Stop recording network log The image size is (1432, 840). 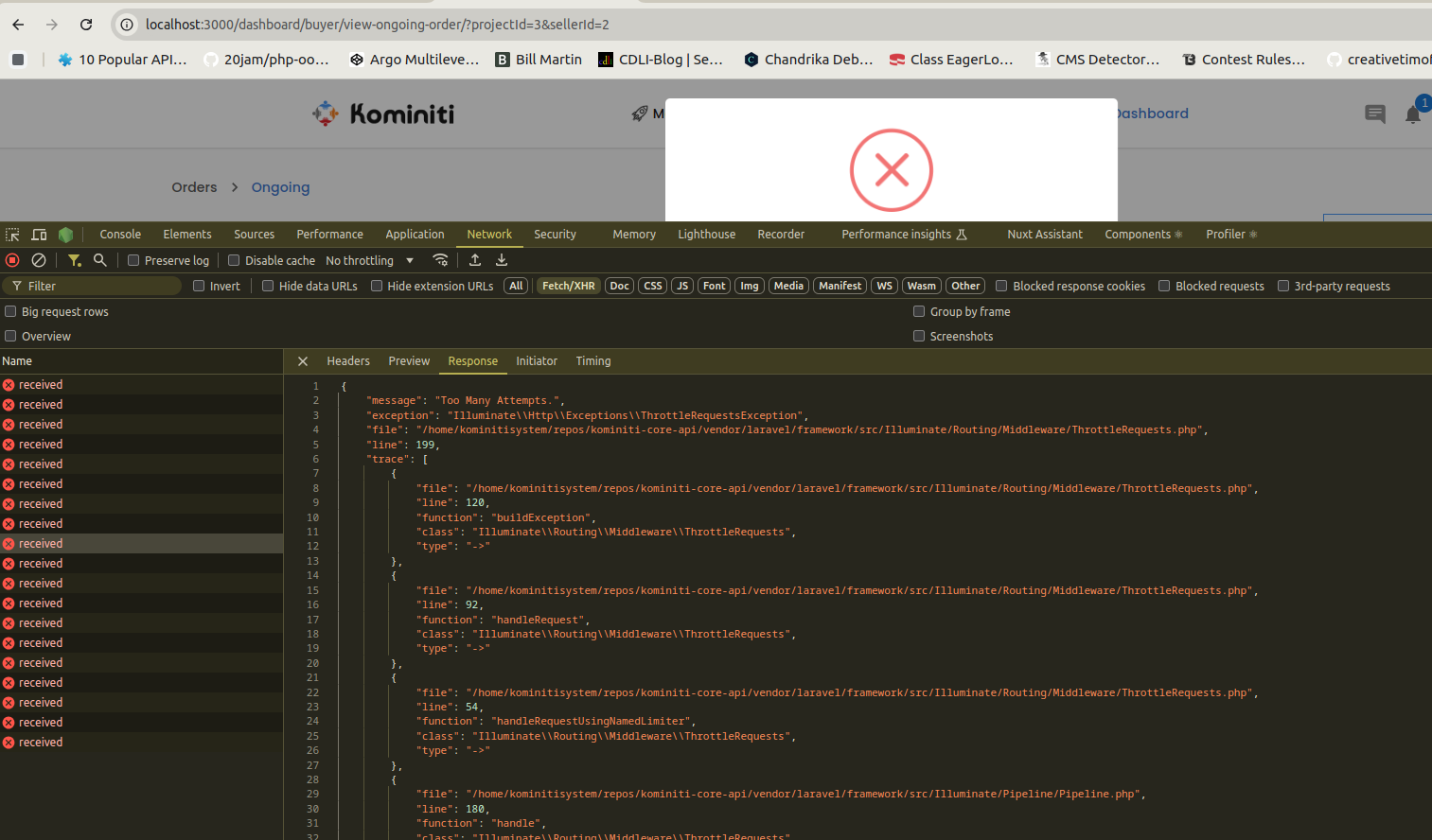[x=12, y=260]
